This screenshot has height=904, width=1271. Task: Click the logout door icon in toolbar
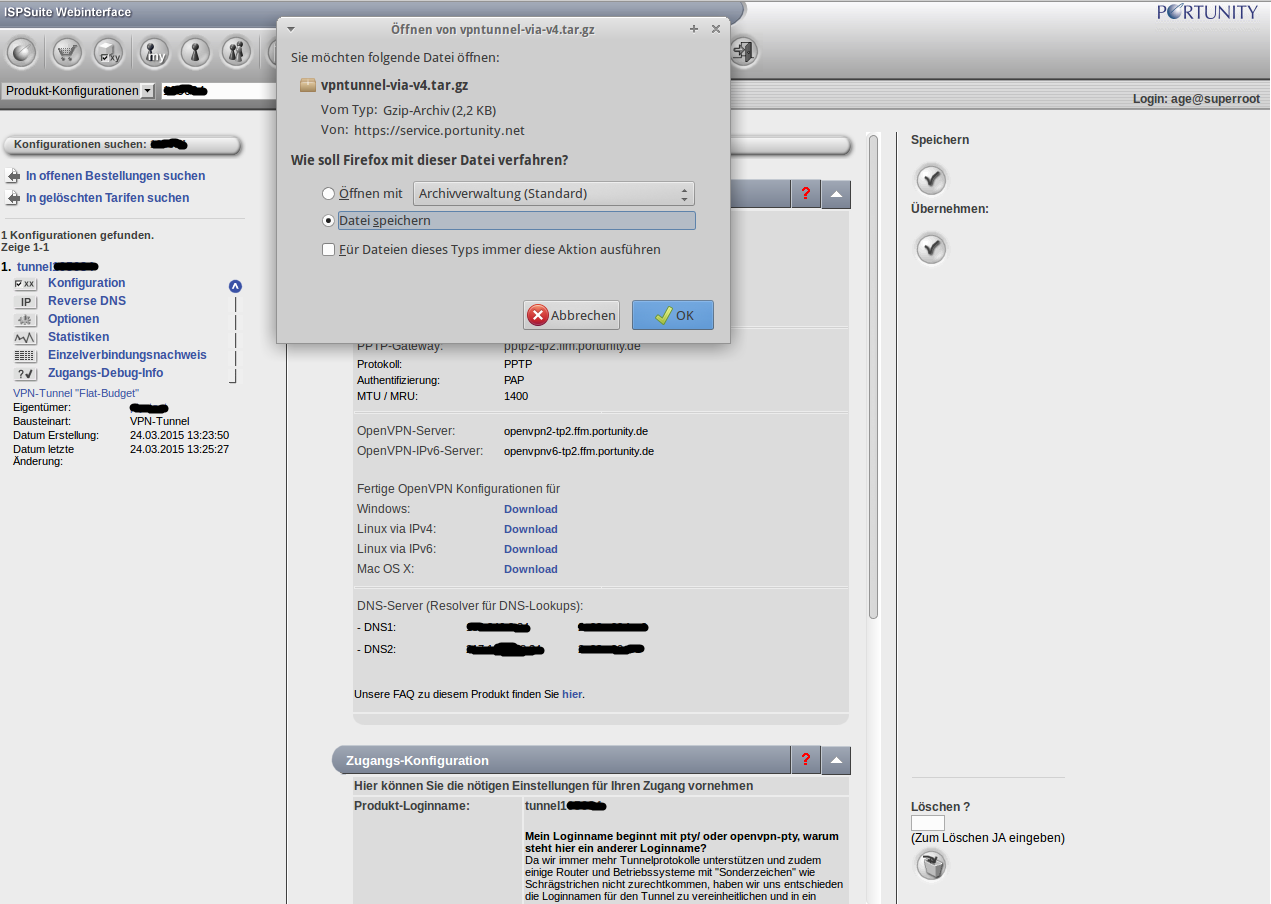(743, 52)
